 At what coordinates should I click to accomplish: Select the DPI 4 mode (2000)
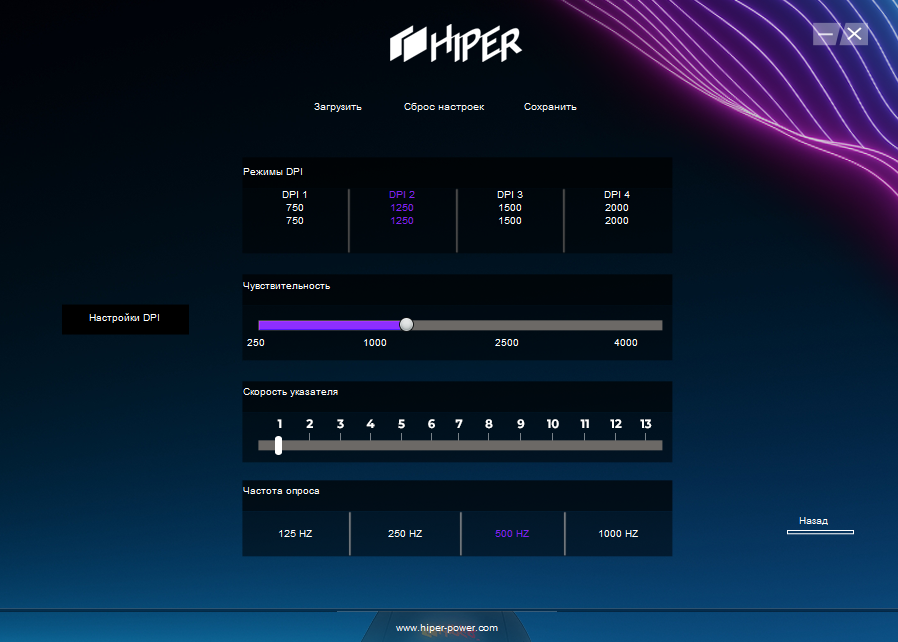(617, 207)
